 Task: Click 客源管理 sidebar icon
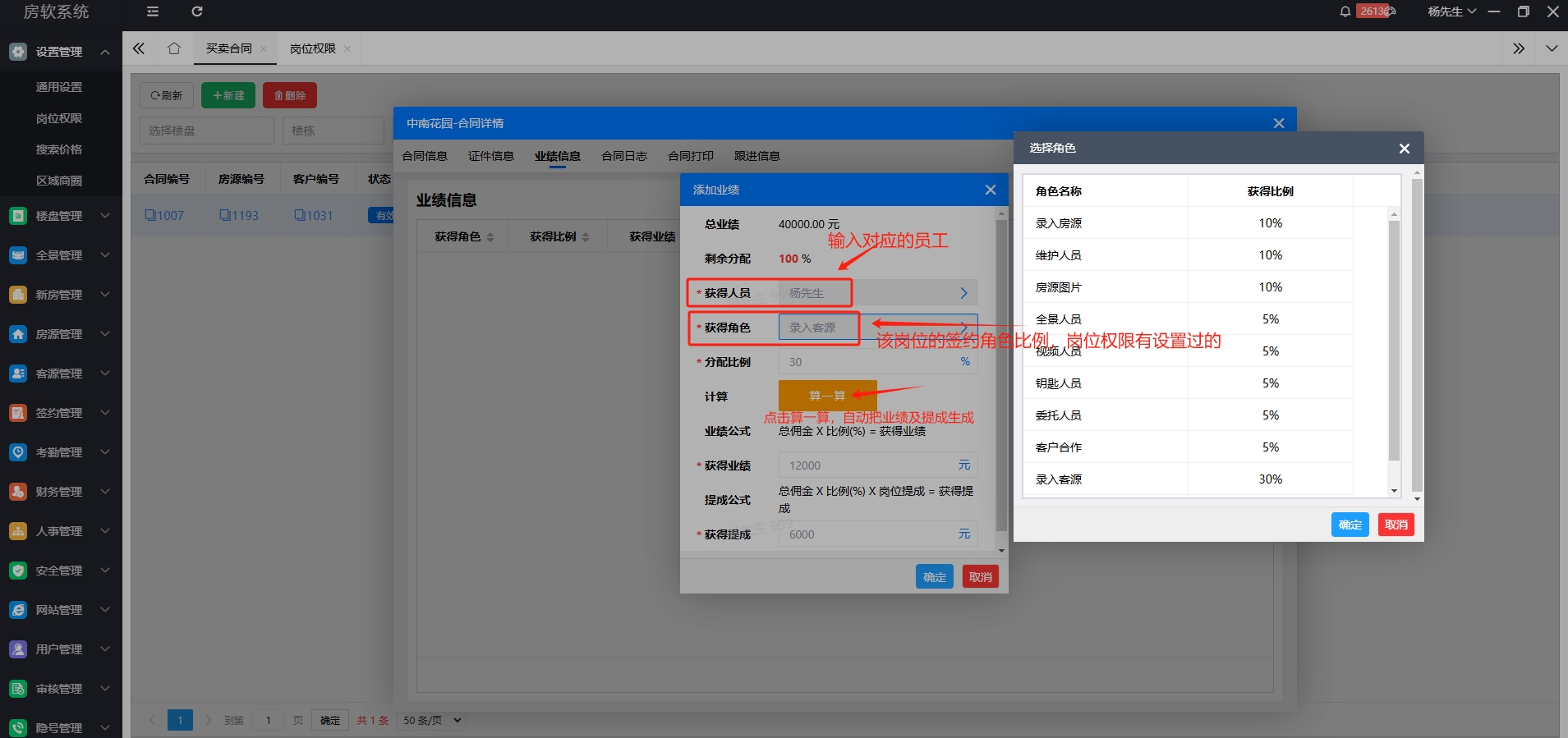click(18, 374)
